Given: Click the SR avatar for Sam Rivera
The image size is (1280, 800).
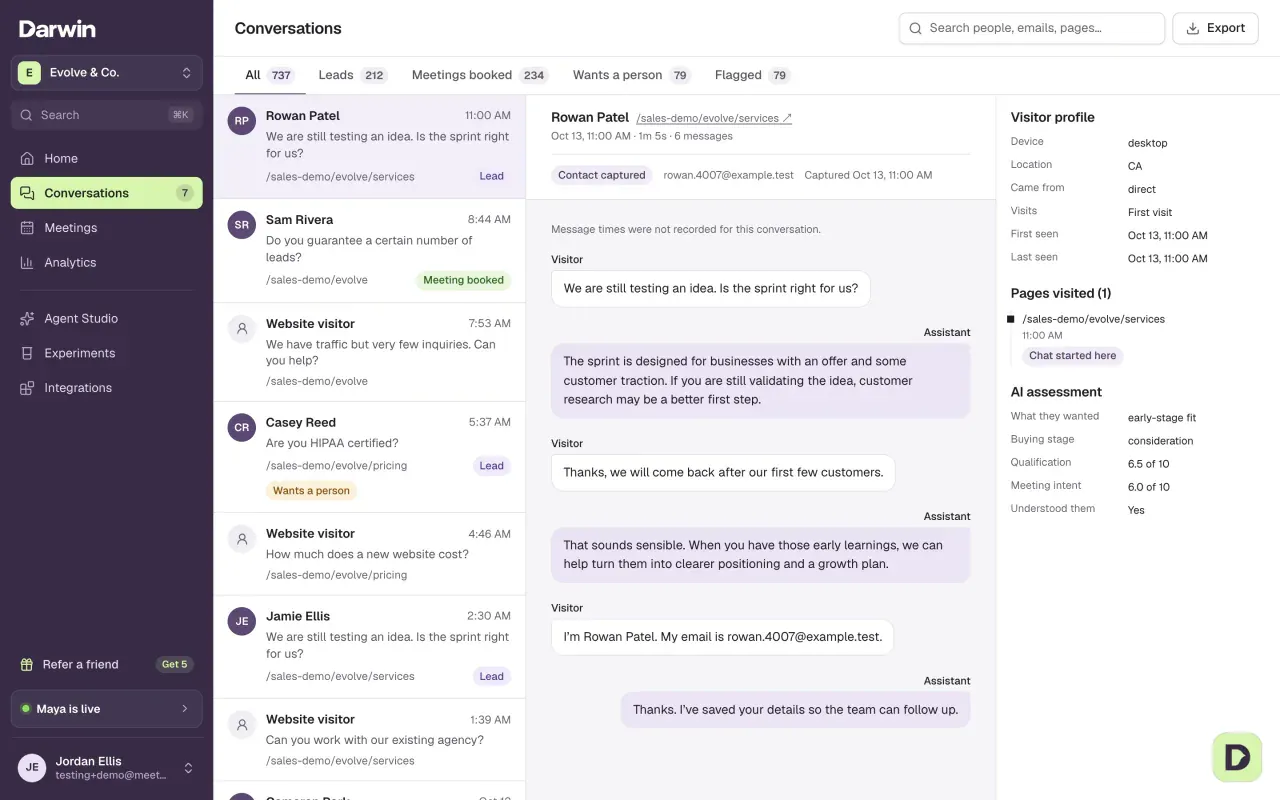Looking at the screenshot, I should click(241, 225).
